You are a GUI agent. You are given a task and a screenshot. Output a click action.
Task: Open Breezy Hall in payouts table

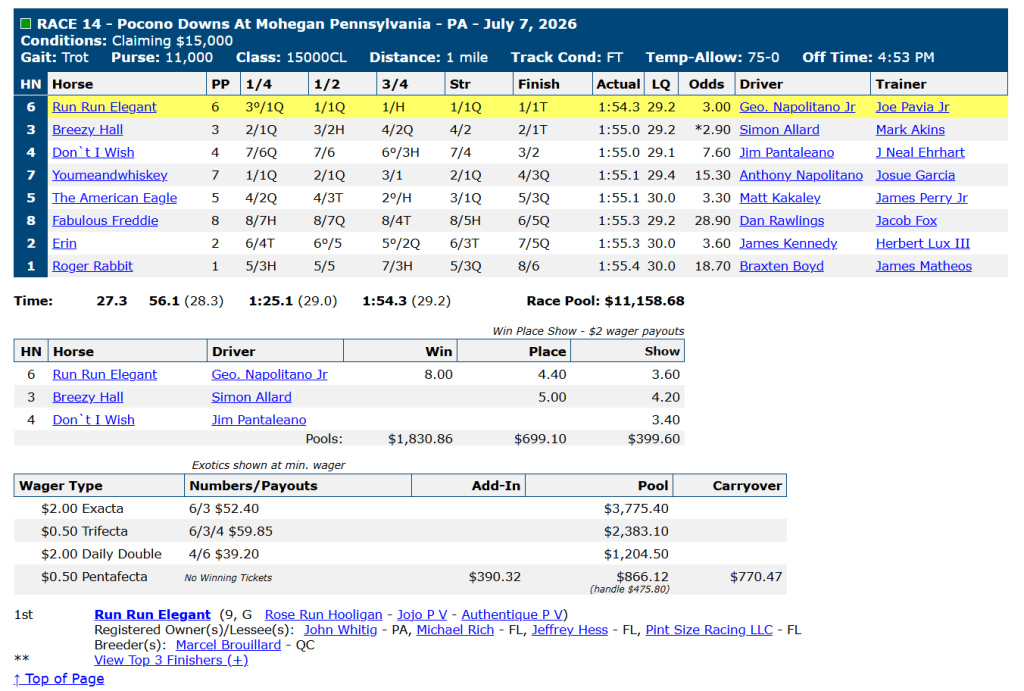point(88,398)
